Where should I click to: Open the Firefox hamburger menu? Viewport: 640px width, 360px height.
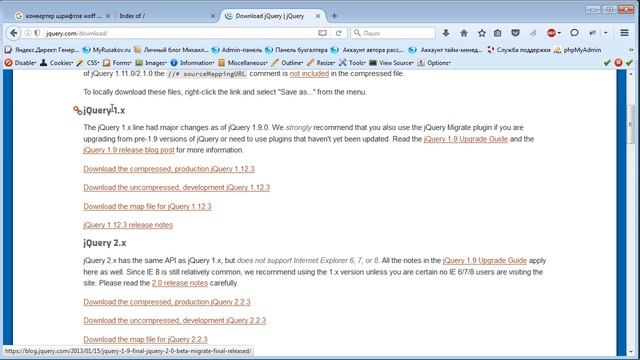pos(624,33)
